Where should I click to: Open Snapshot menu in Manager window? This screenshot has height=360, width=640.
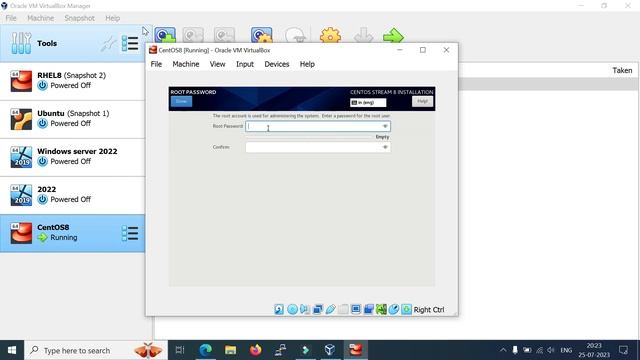(x=79, y=18)
